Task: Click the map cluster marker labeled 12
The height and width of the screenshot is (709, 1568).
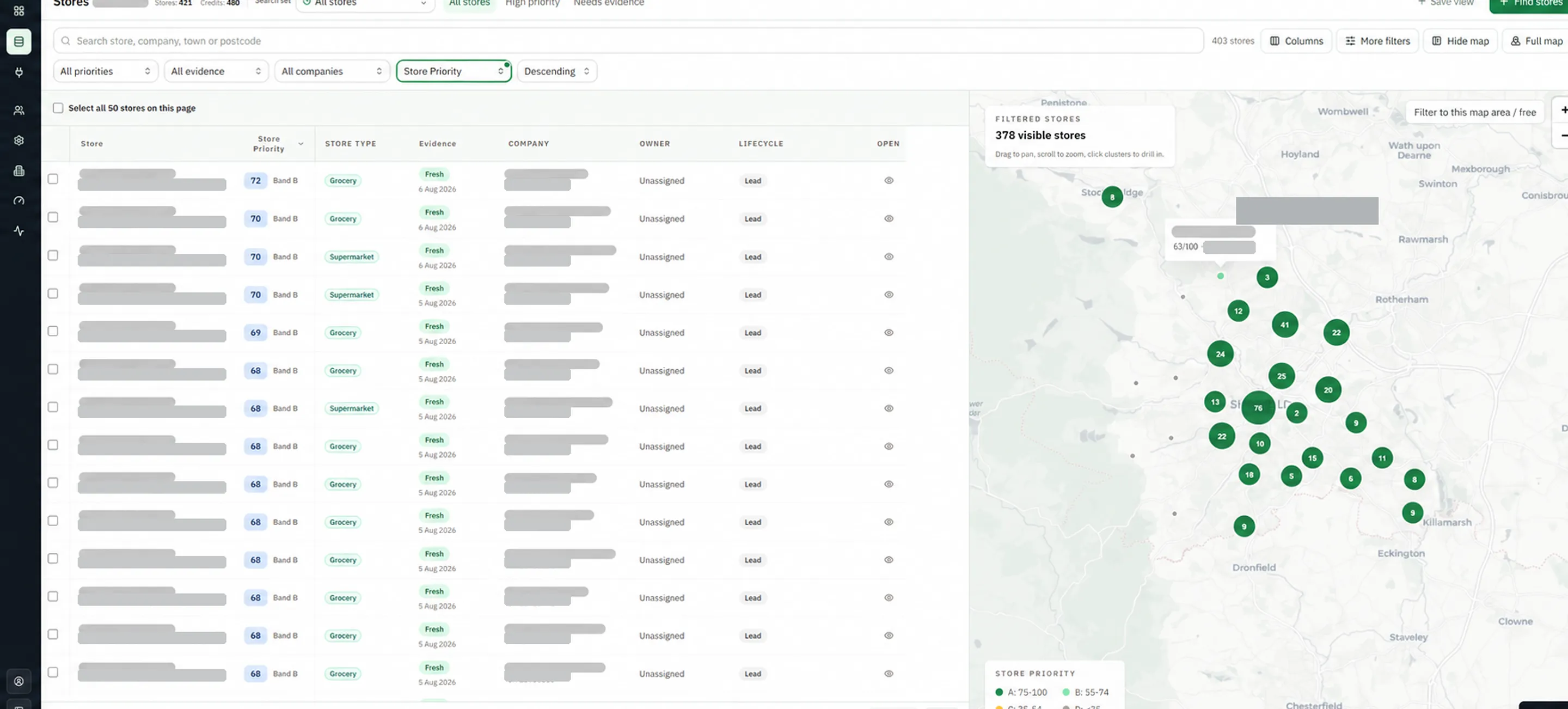Action: point(1238,311)
